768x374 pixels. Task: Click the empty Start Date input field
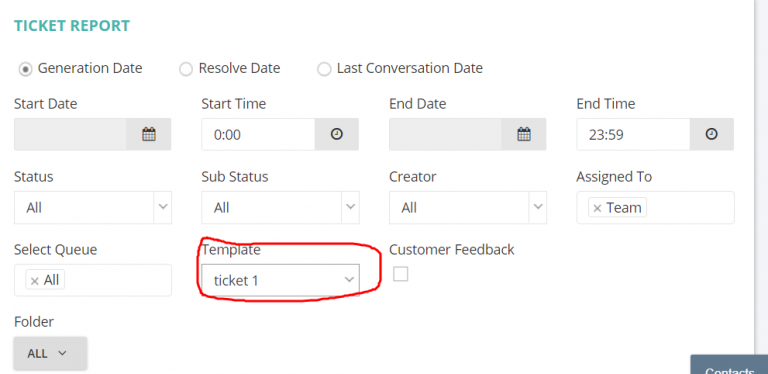click(70, 134)
